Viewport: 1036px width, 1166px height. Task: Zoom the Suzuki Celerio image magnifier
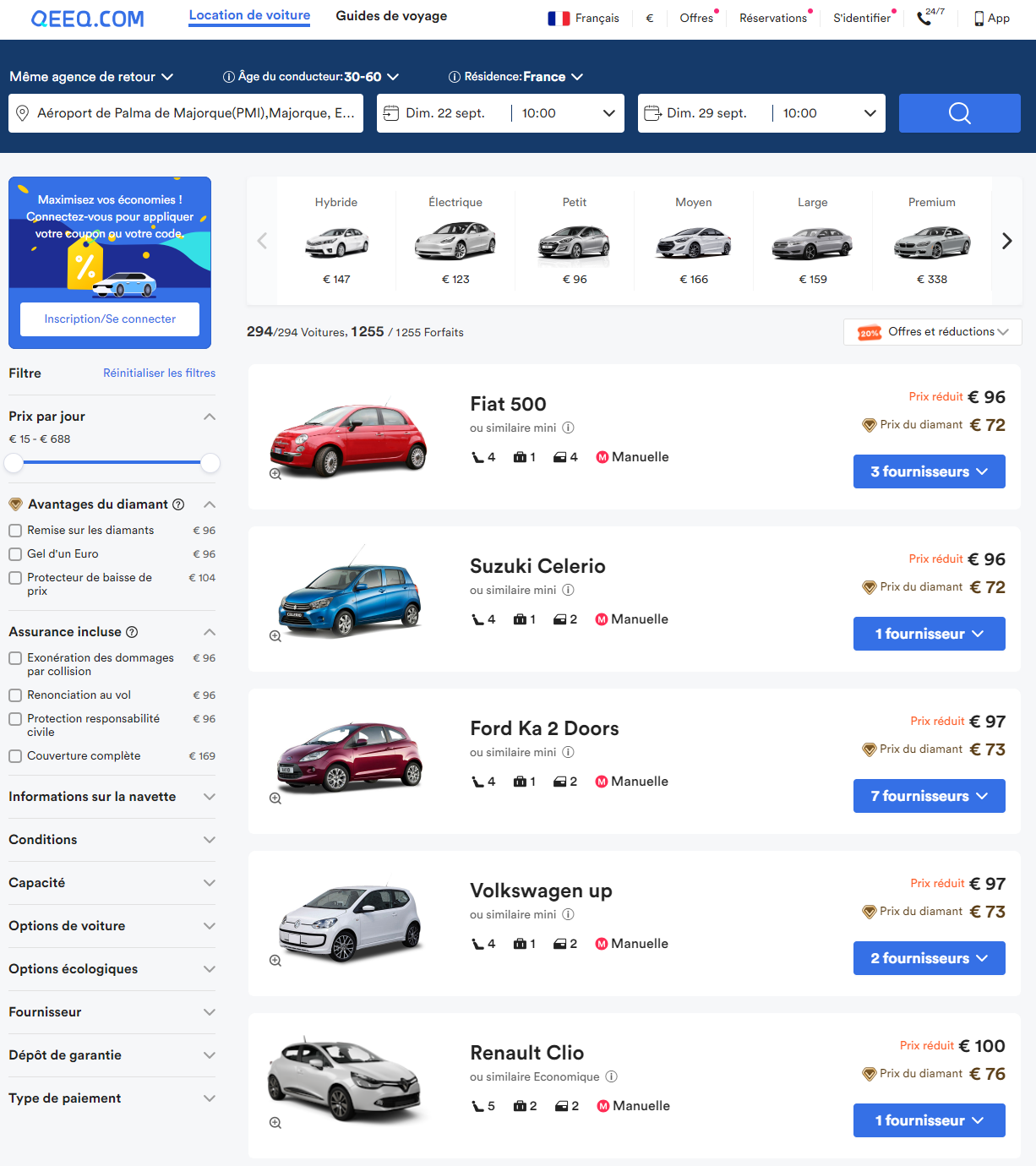pyautogui.click(x=275, y=636)
